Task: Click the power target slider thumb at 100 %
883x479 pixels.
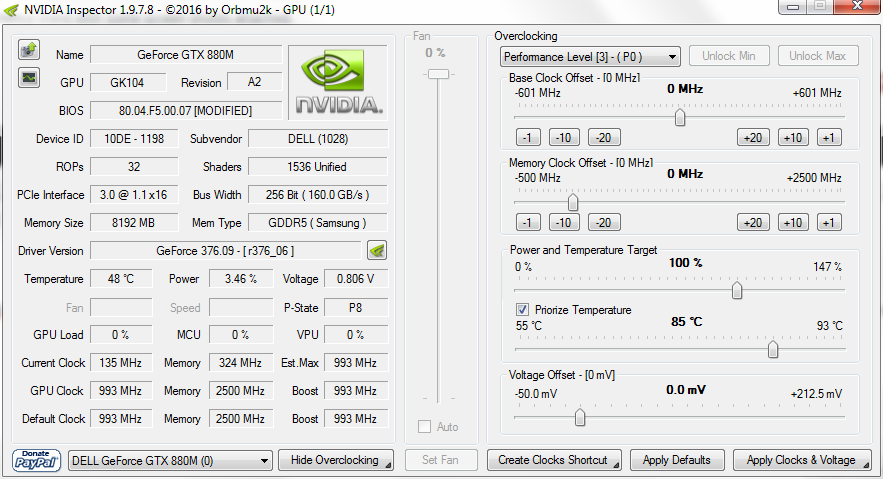Action: [737, 291]
